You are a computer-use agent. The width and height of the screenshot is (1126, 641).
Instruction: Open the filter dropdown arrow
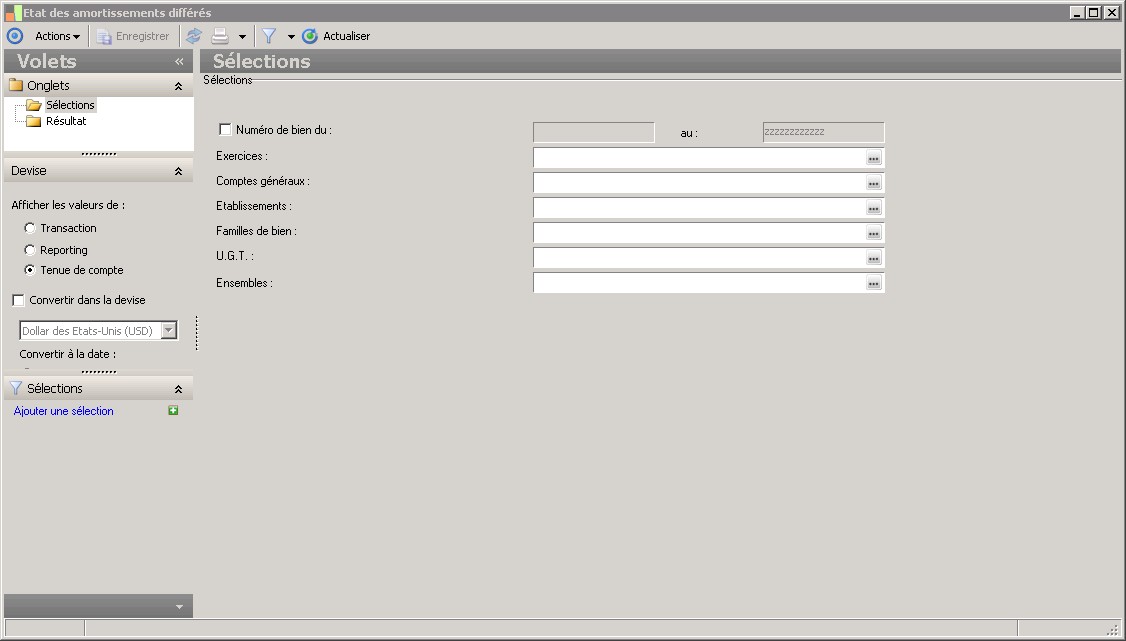point(291,37)
